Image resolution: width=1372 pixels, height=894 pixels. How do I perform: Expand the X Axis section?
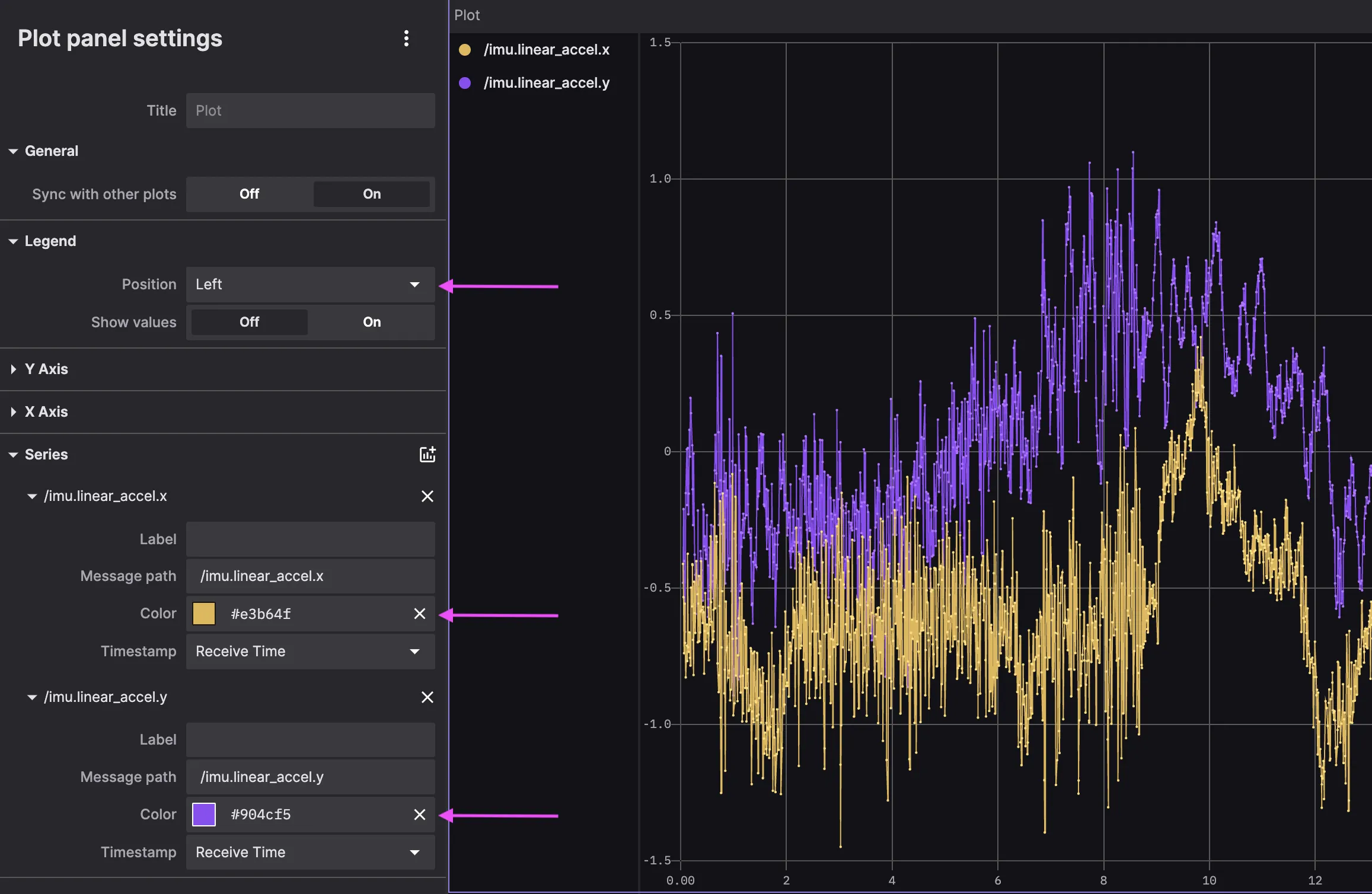(46, 412)
